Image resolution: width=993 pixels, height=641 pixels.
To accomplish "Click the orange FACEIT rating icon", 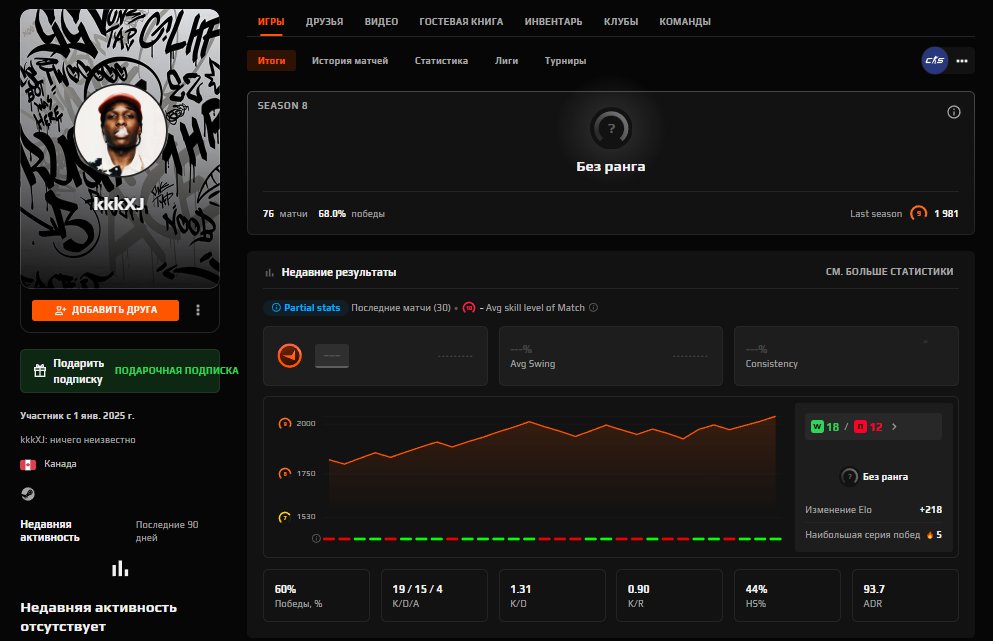I will coord(290,356).
